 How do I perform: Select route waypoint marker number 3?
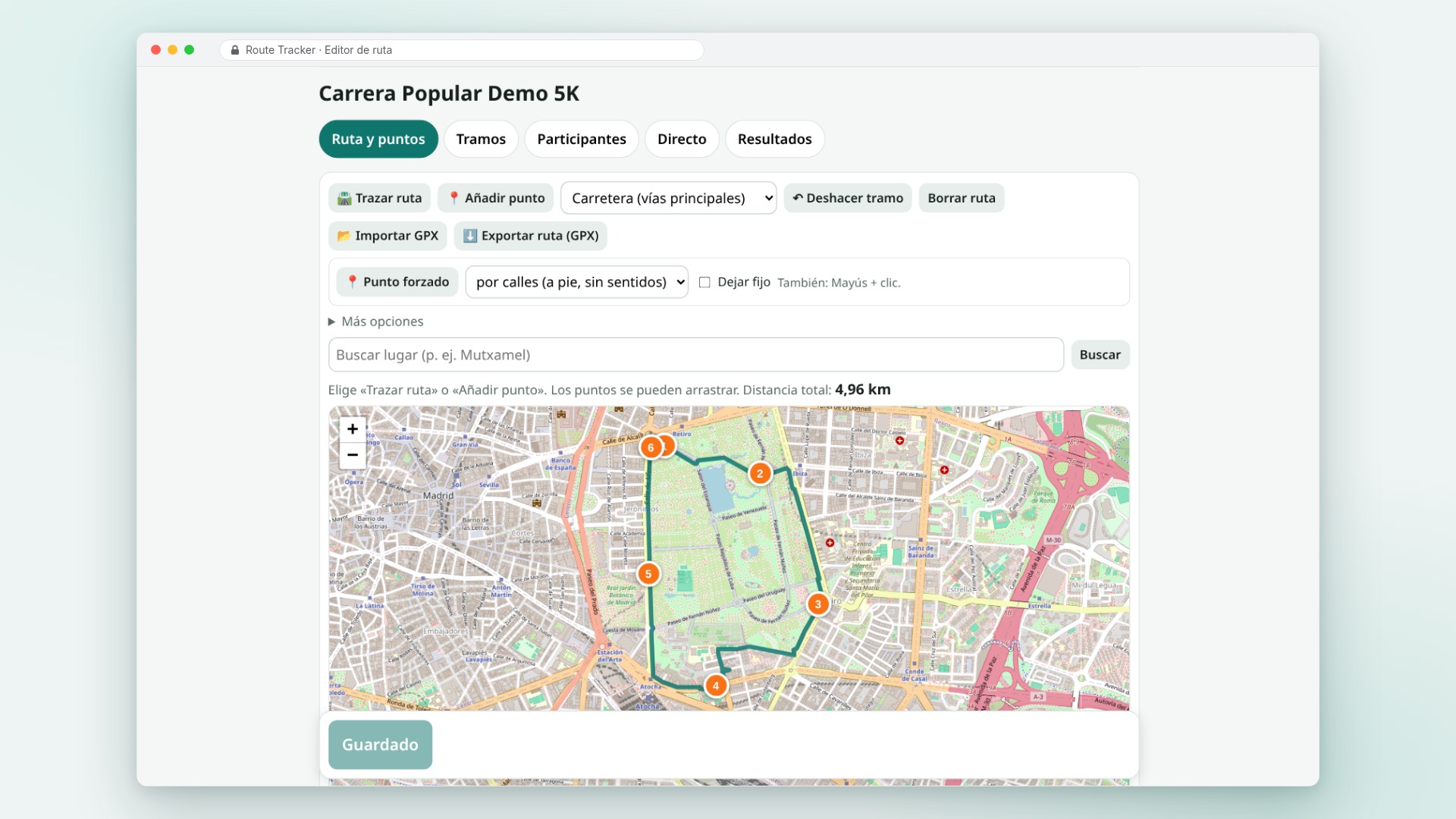click(x=817, y=604)
